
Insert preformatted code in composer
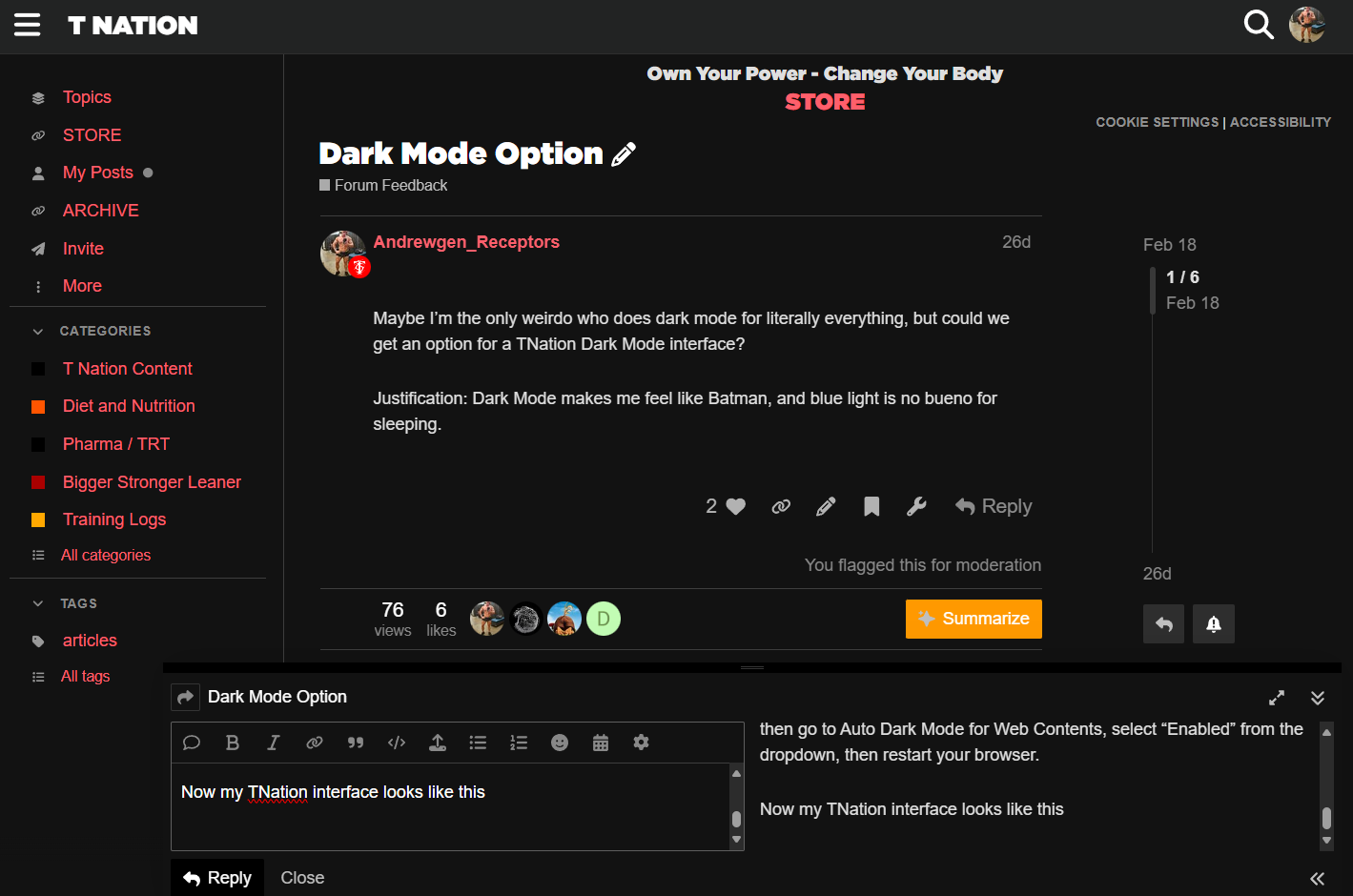pos(397,743)
